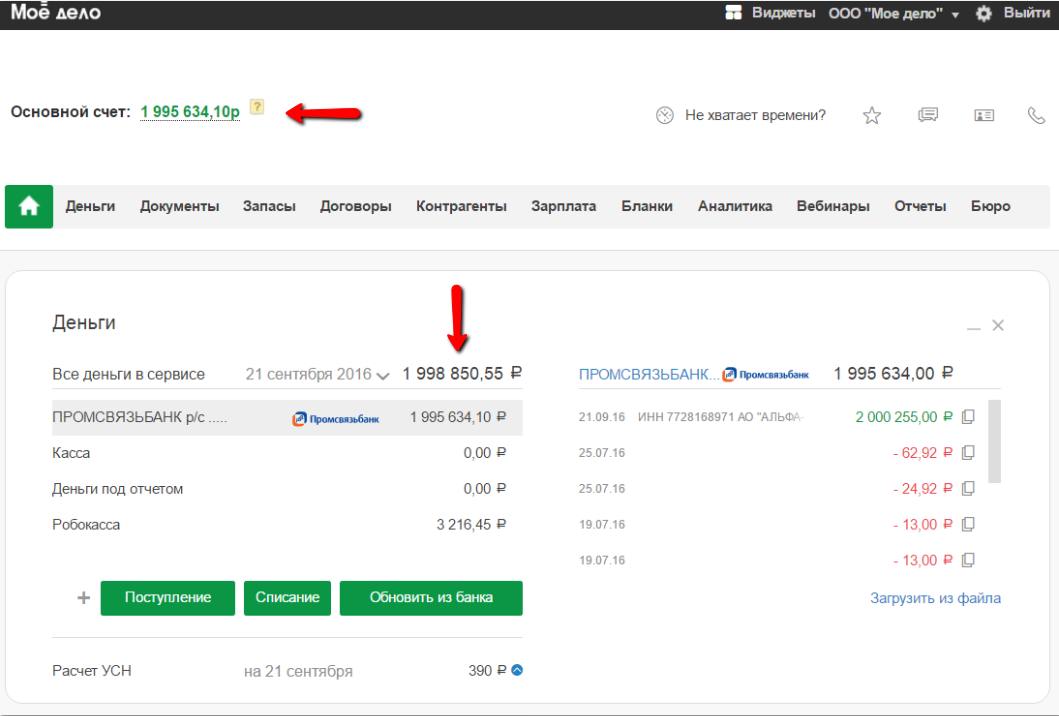Open the ООО "Мое дело" company dropdown

click(894, 14)
